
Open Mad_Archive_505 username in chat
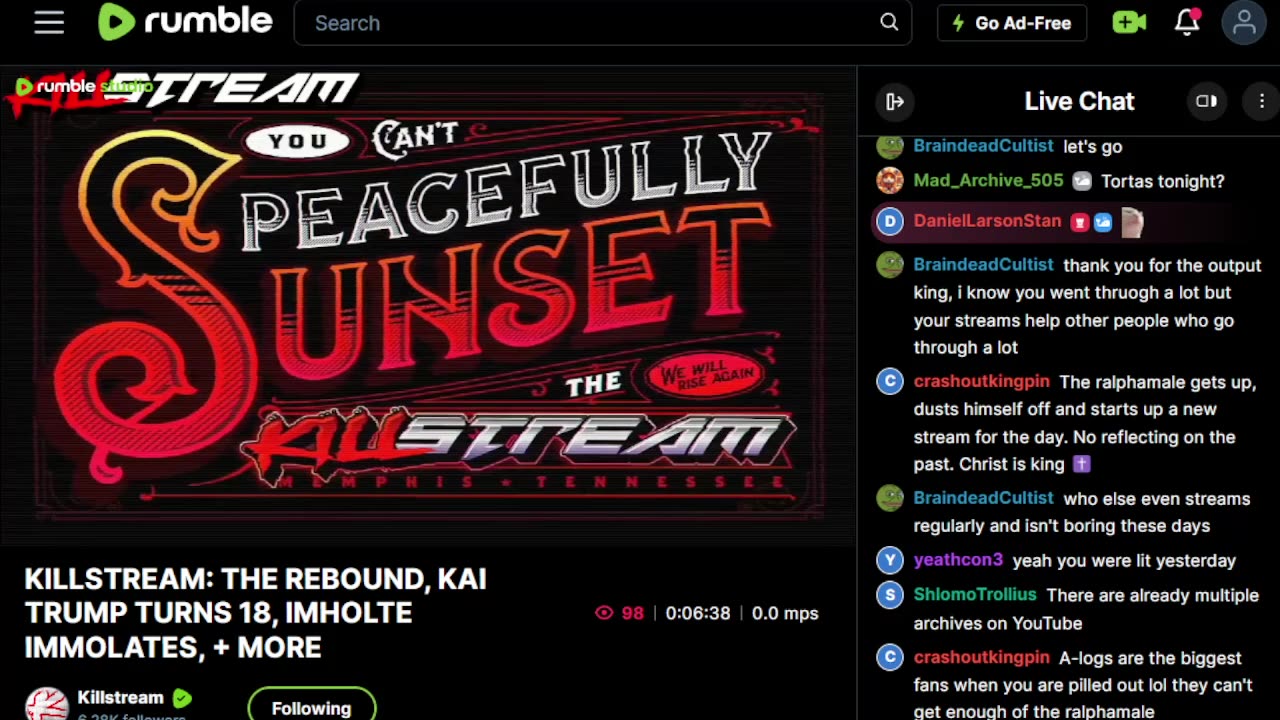988,181
